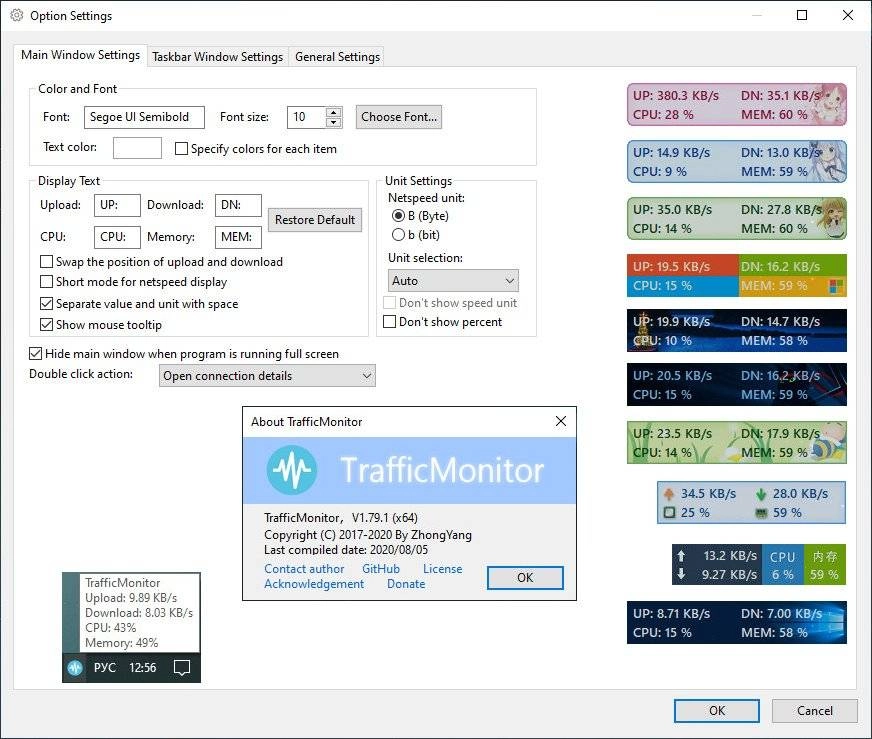Click OK in Option Settings window

(x=717, y=711)
